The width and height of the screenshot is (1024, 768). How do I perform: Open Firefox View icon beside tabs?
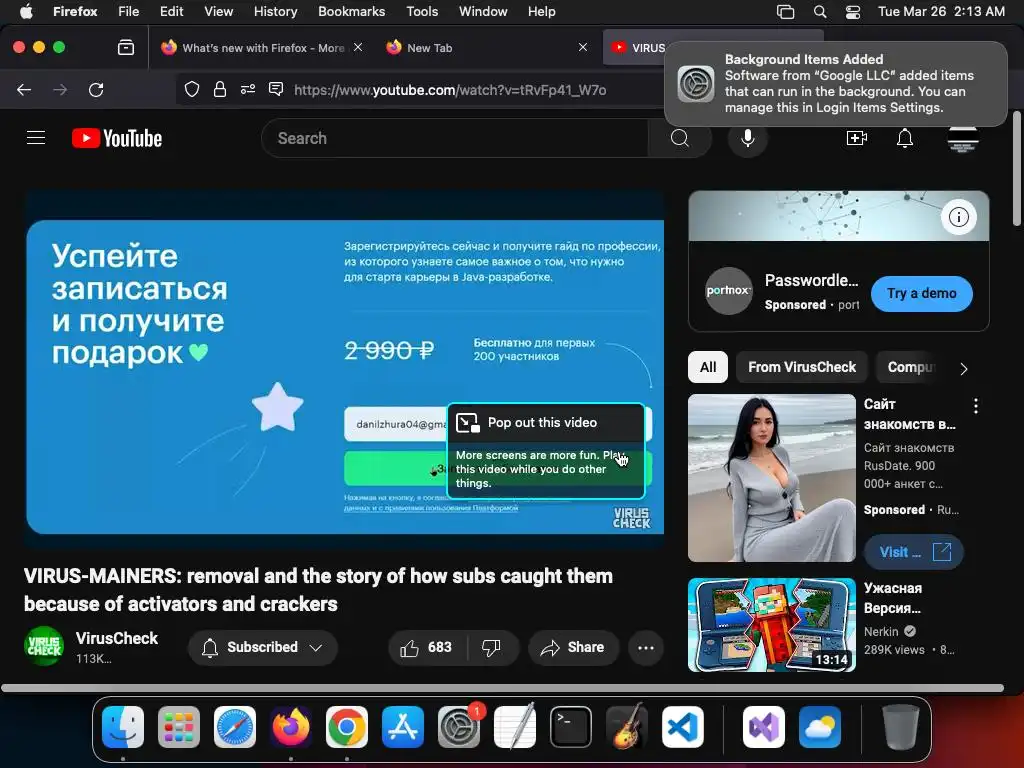[126, 48]
